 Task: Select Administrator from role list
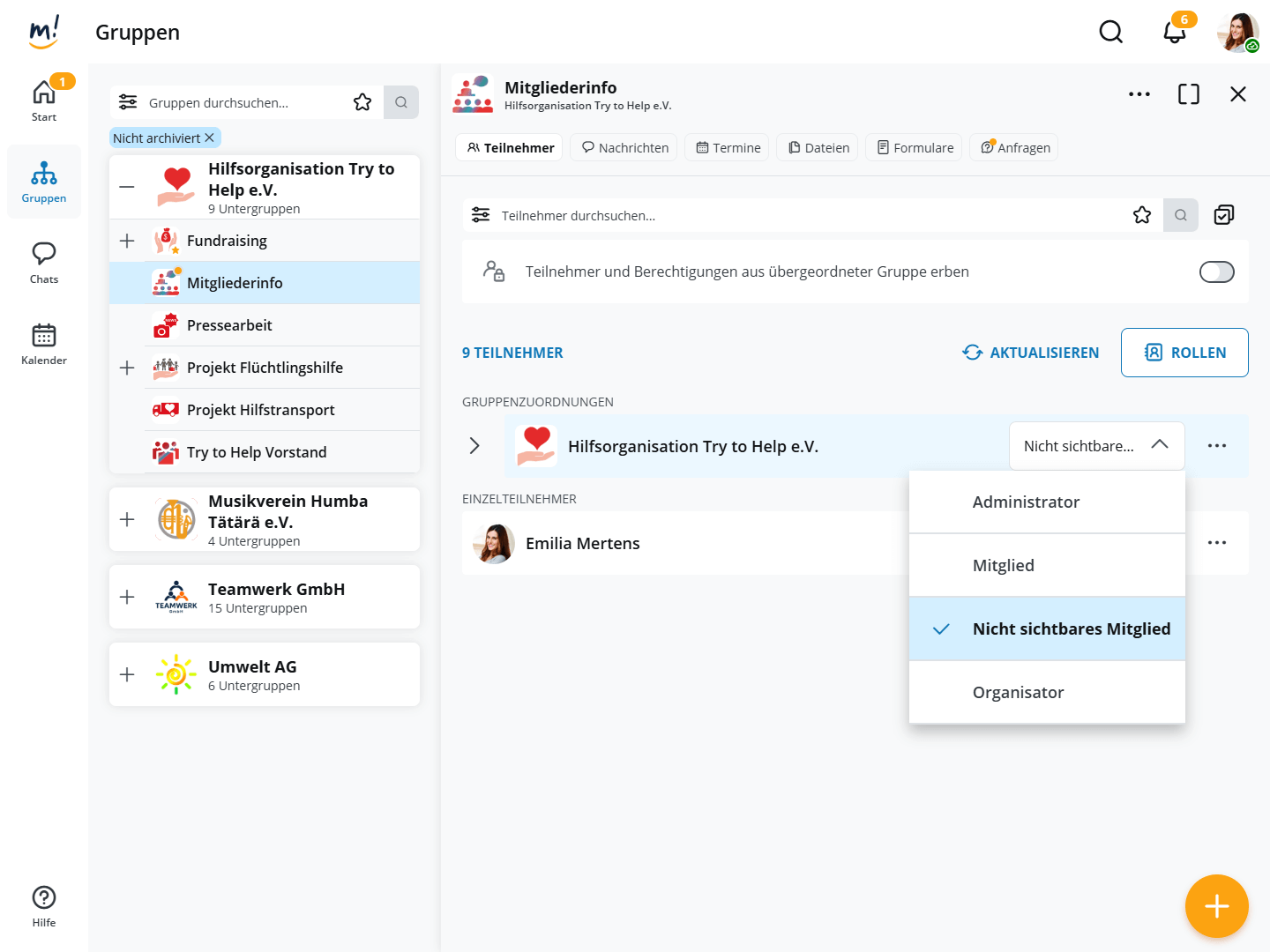click(x=1026, y=502)
